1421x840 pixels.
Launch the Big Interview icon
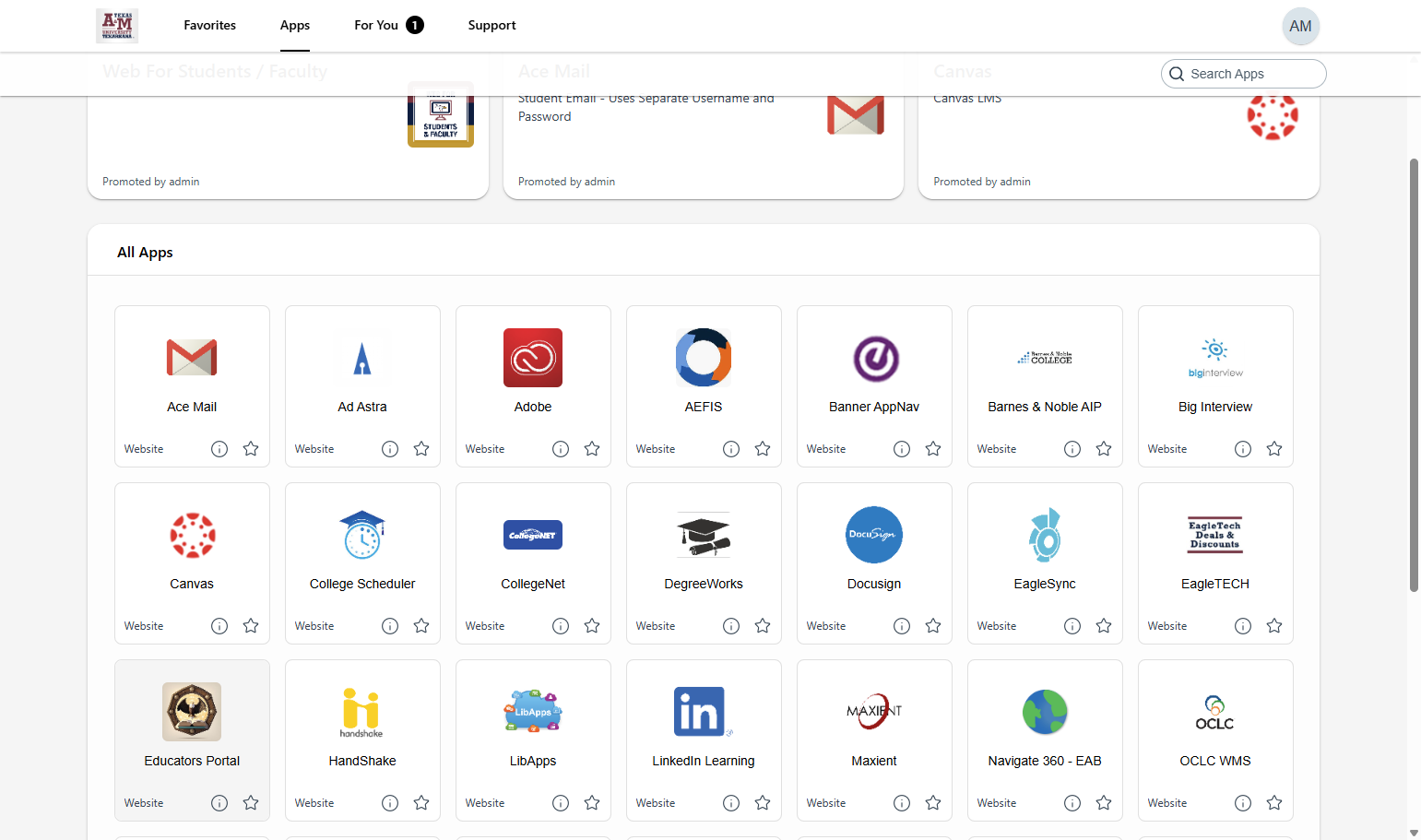[1215, 358]
